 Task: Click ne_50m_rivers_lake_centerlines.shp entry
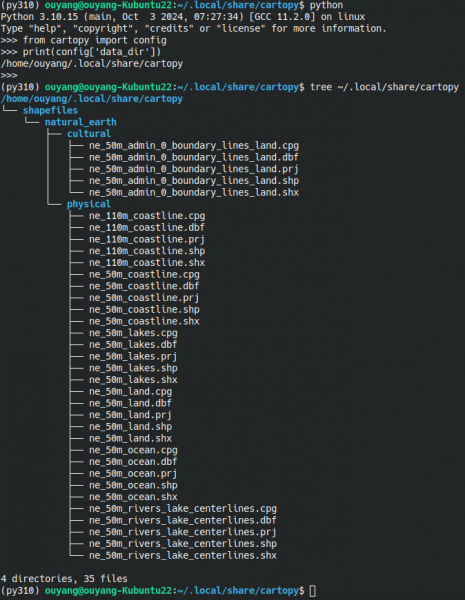pyautogui.click(x=183, y=544)
